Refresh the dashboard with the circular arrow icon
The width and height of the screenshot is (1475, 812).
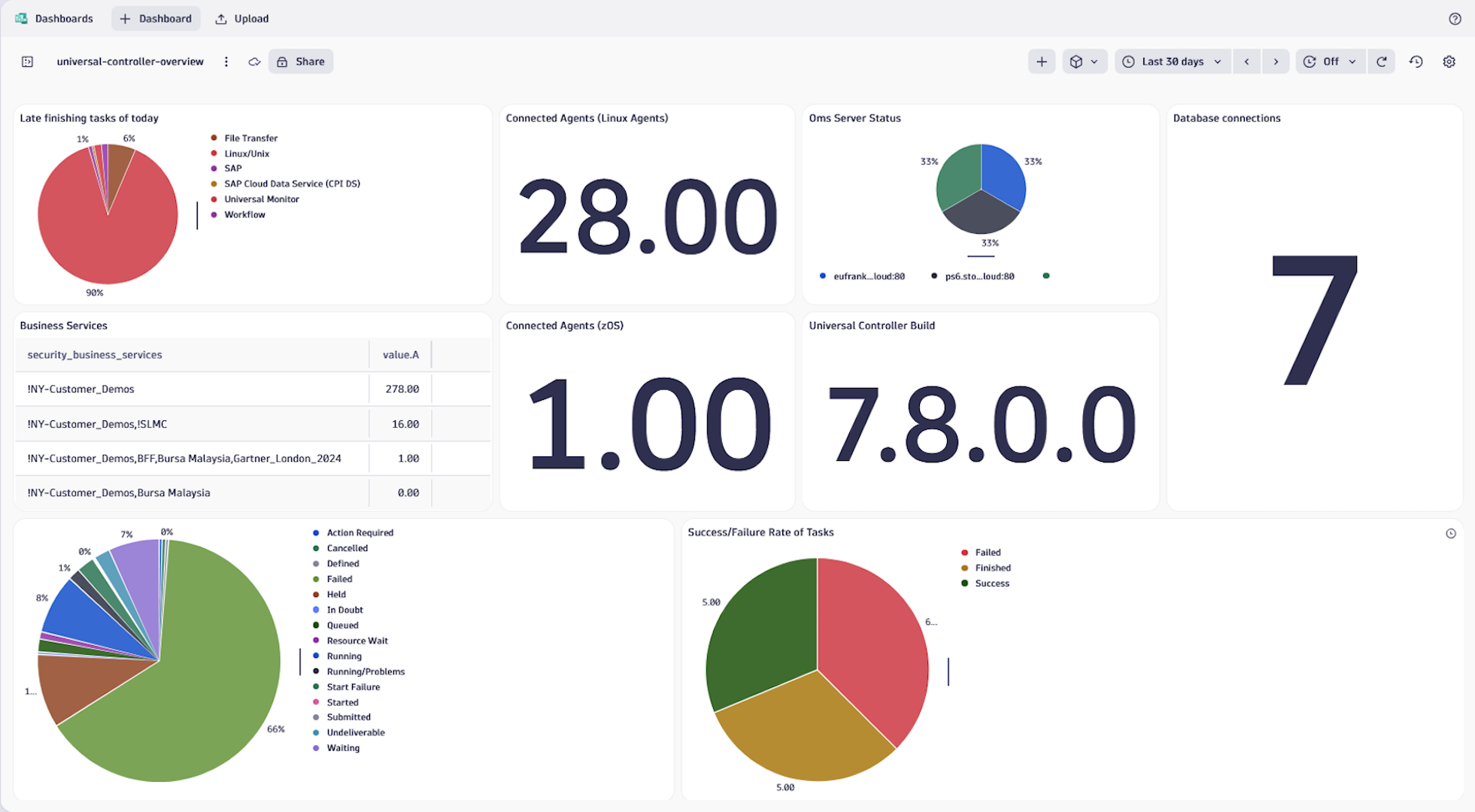(1382, 61)
